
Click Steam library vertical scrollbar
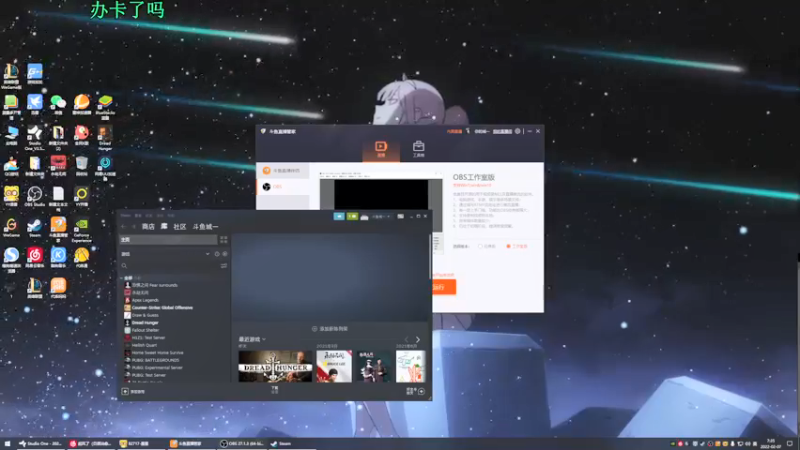click(430, 255)
